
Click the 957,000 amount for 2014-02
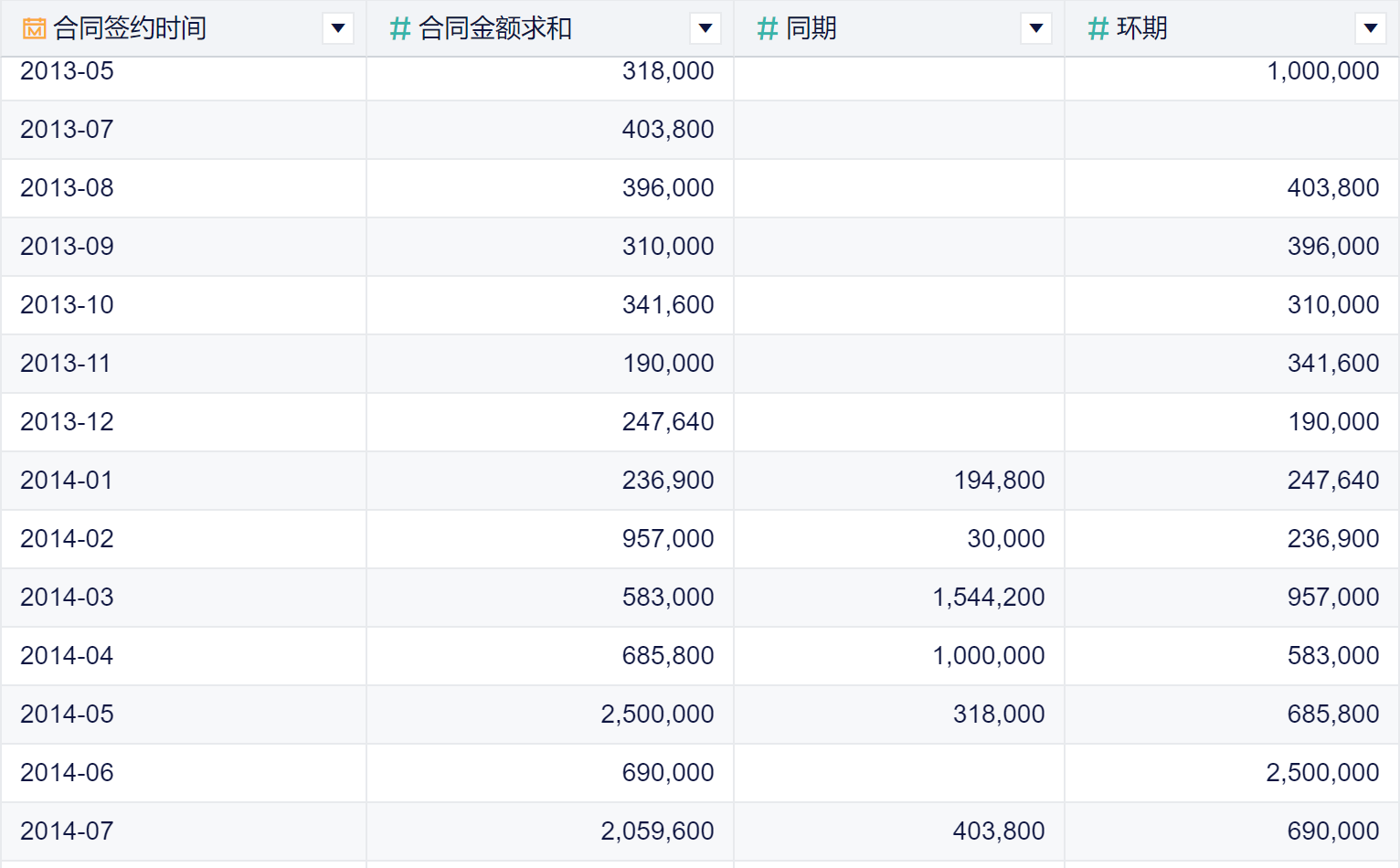coord(668,539)
